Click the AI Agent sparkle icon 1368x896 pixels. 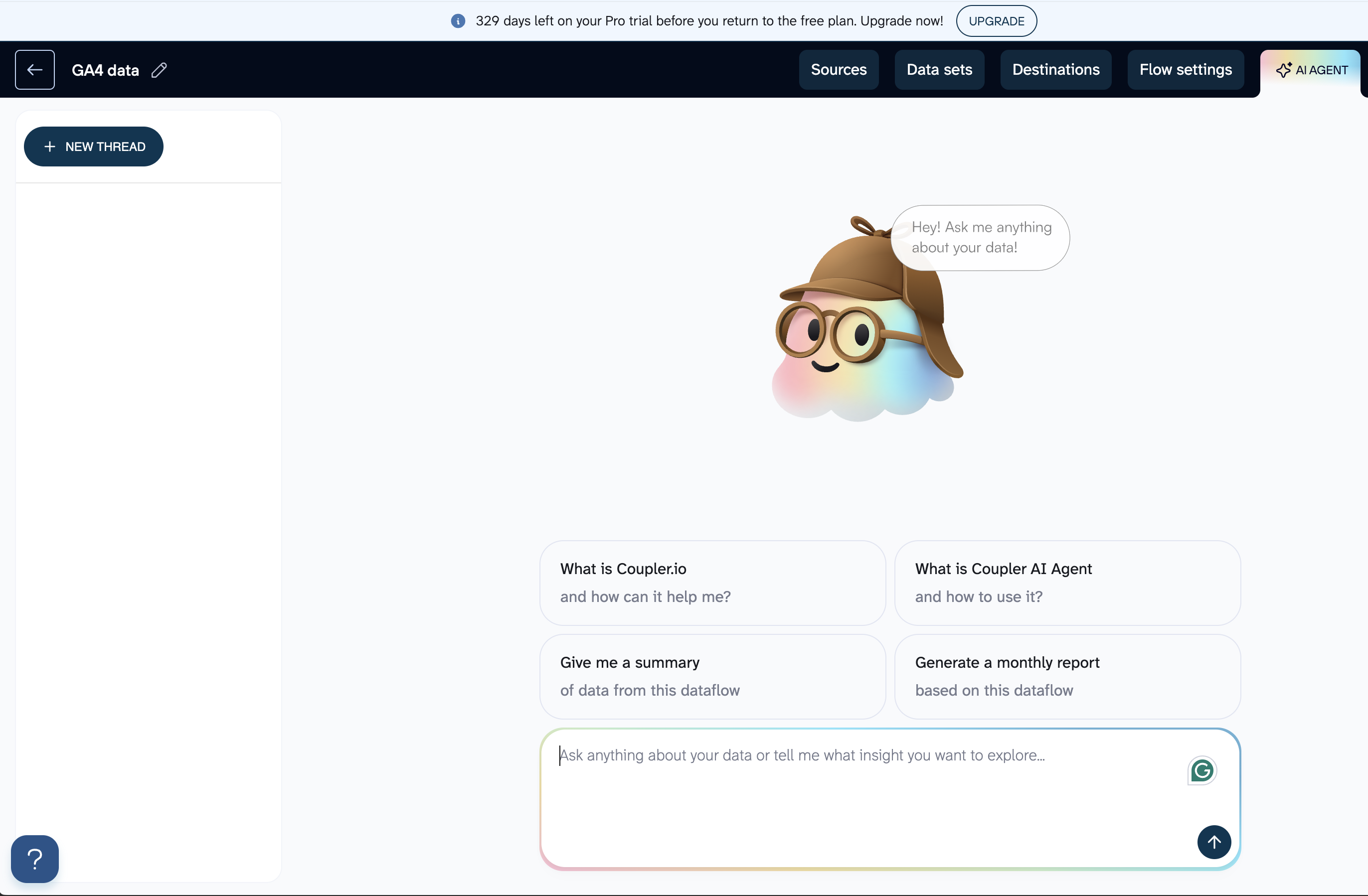(1284, 70)
